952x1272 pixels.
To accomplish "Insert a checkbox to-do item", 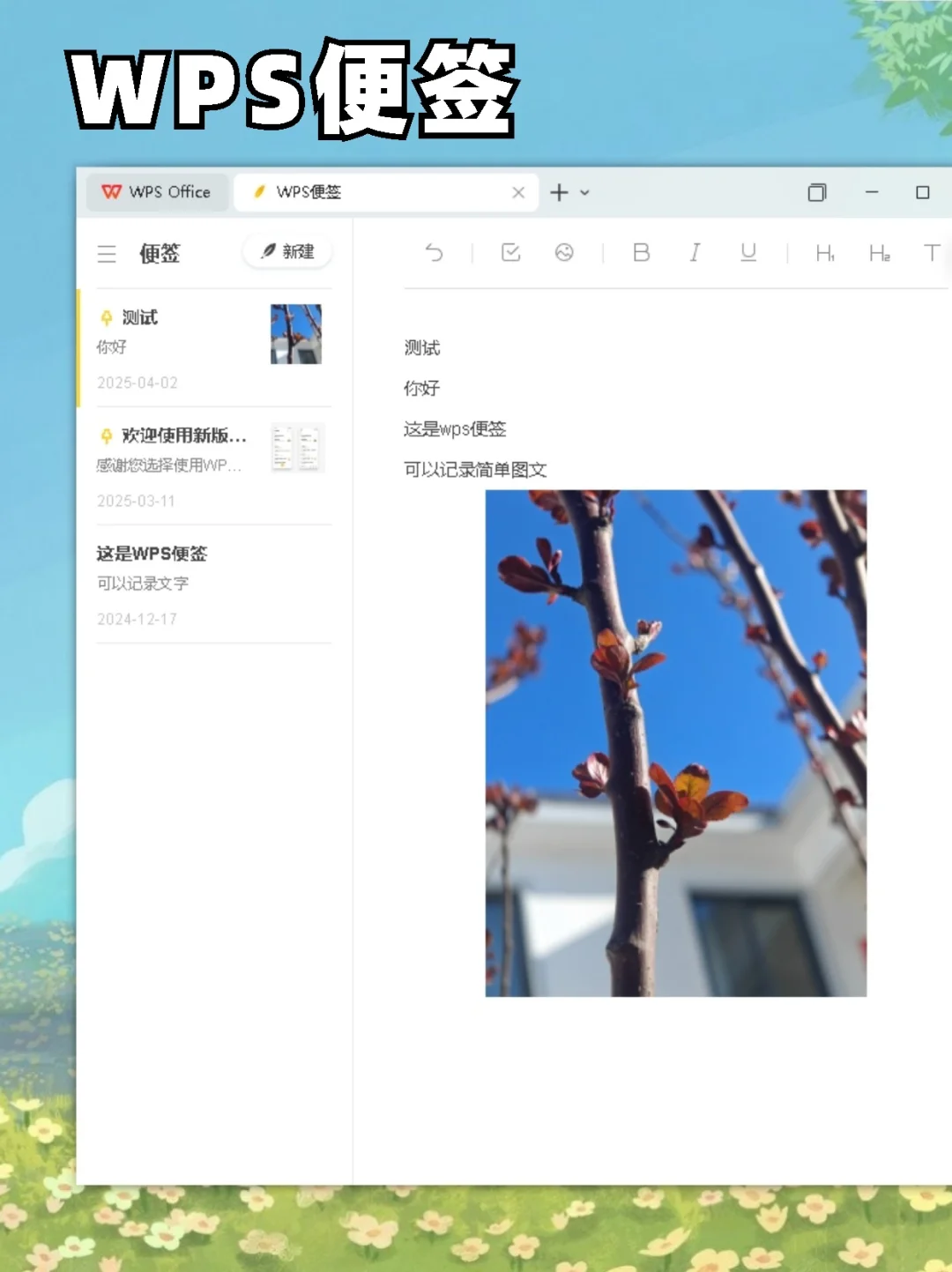I will click(x=510, y=253).
